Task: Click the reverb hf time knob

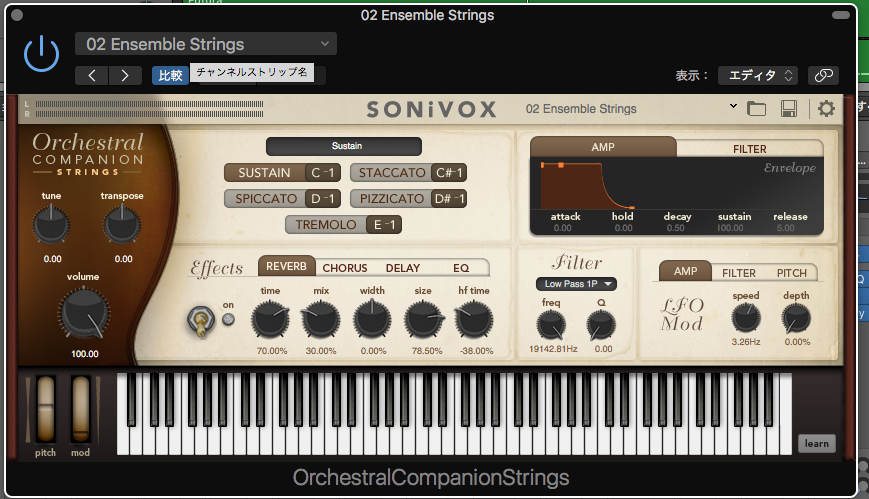Action: point(474,320)
